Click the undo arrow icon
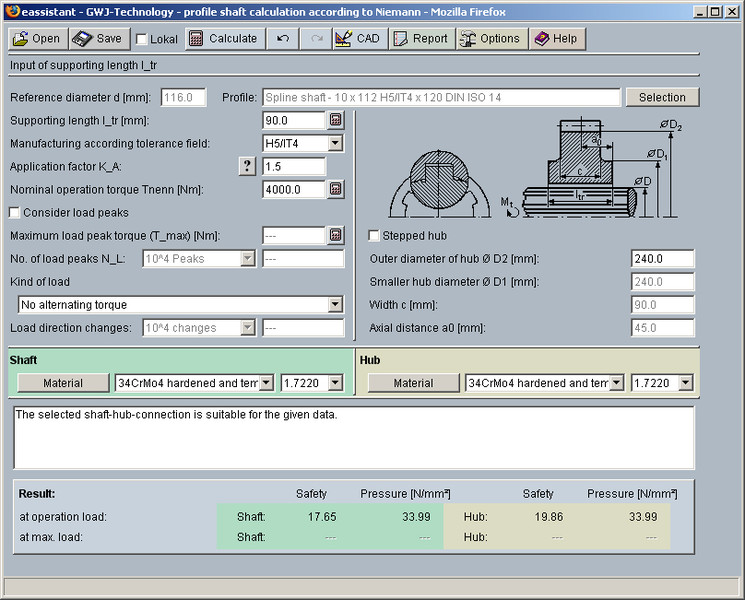Image resolution: width=745 pixels, height=600 pixels. point(283,39)
